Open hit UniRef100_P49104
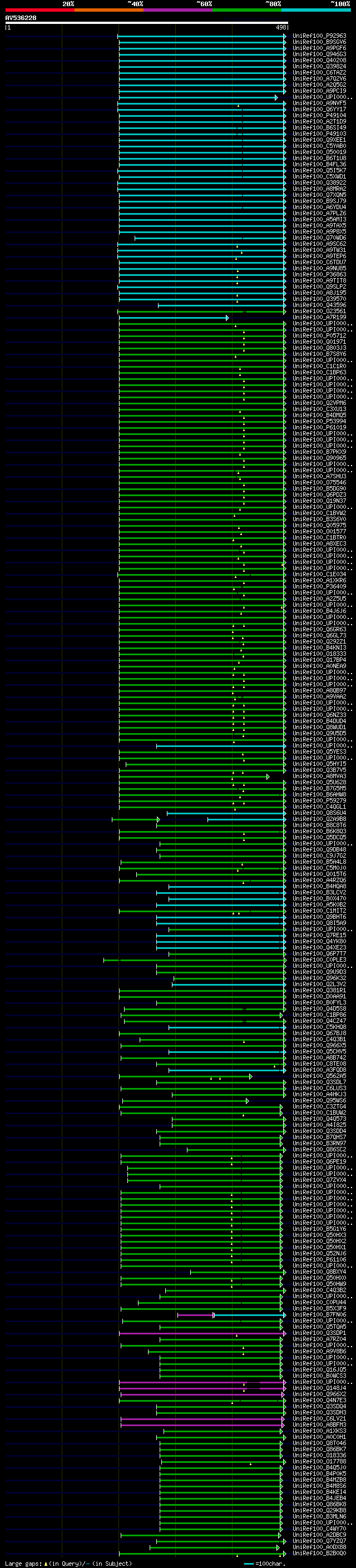This screenshot has height=1568, width=356. point(319,116)
